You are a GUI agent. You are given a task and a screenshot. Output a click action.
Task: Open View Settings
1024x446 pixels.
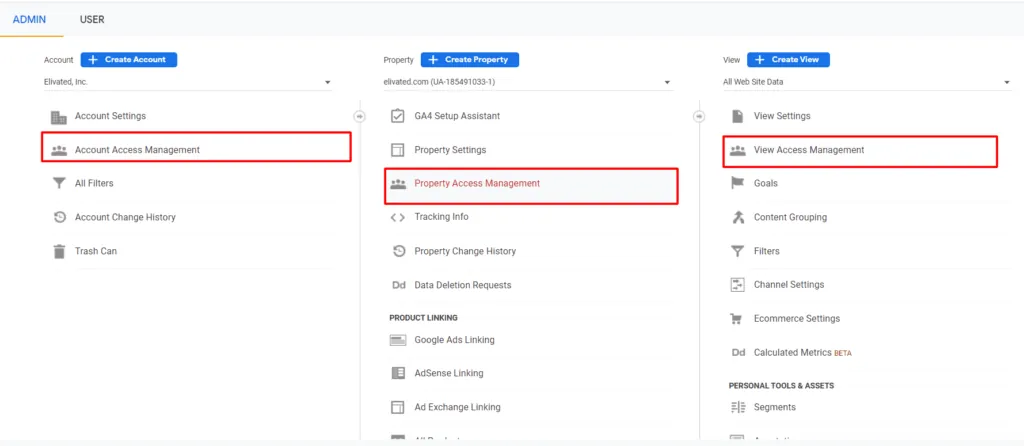click(x=782, y=116)
